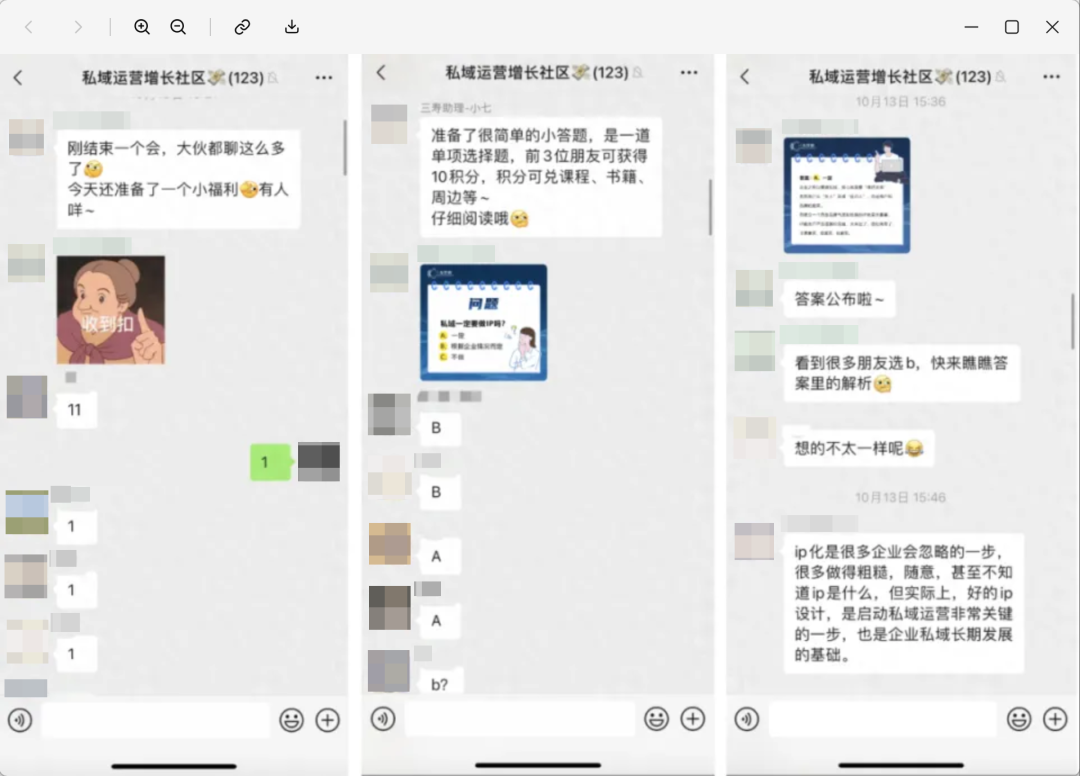Open emoji picker in right chat
This screenshot has width=1080, height=776.
pyautogui.click(x=1019, y=720)
